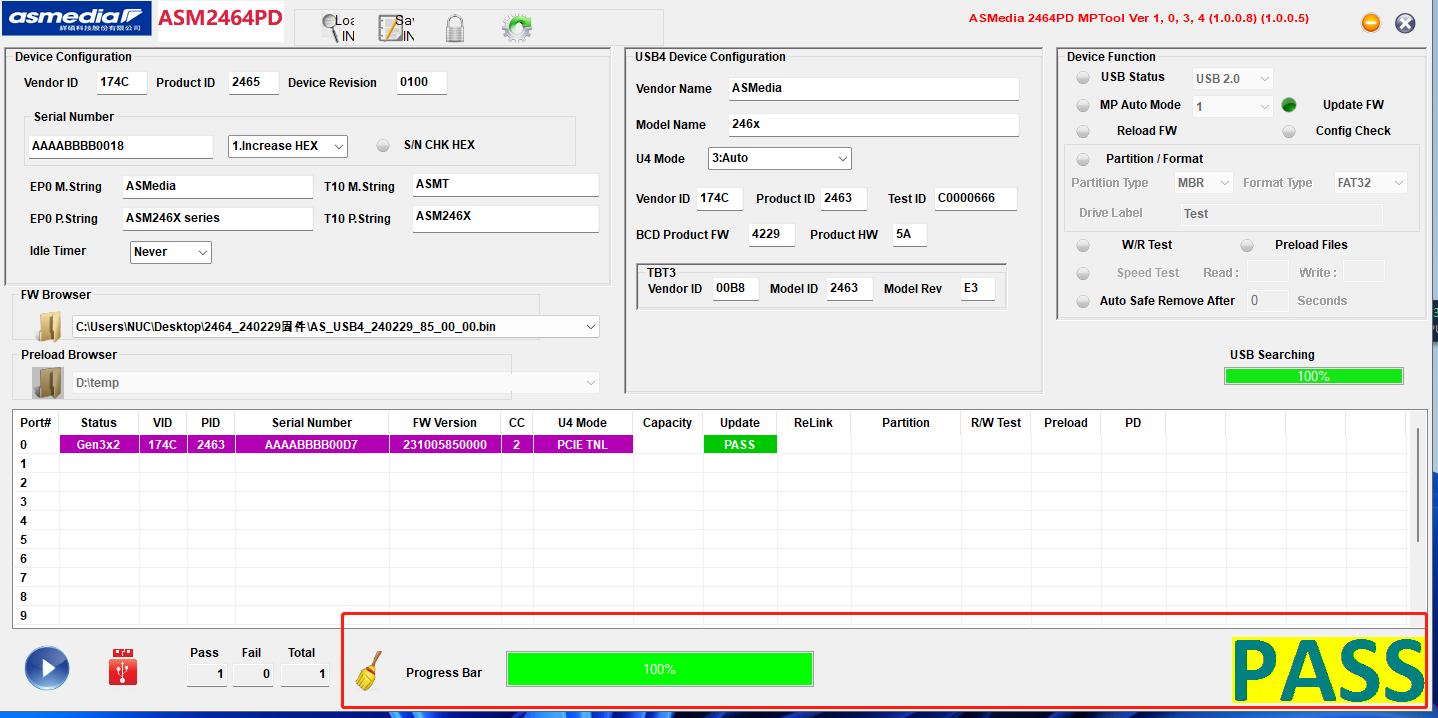Expand the firmware file path dropdown
Viewport: 1438px width, 718px height.
(336, 327)
